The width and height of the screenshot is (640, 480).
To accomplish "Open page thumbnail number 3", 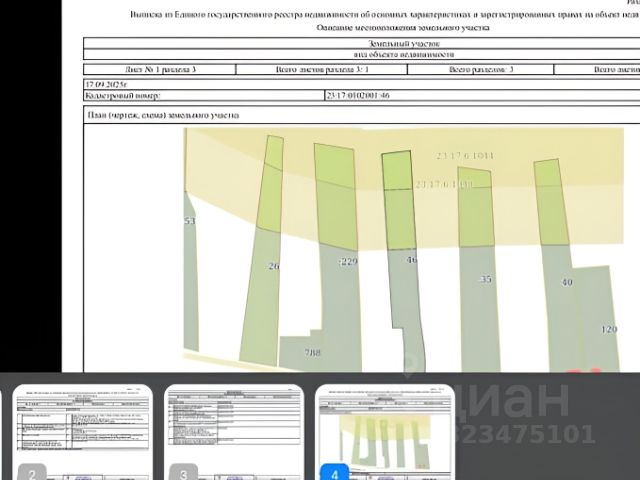I will tap(234, 432).
